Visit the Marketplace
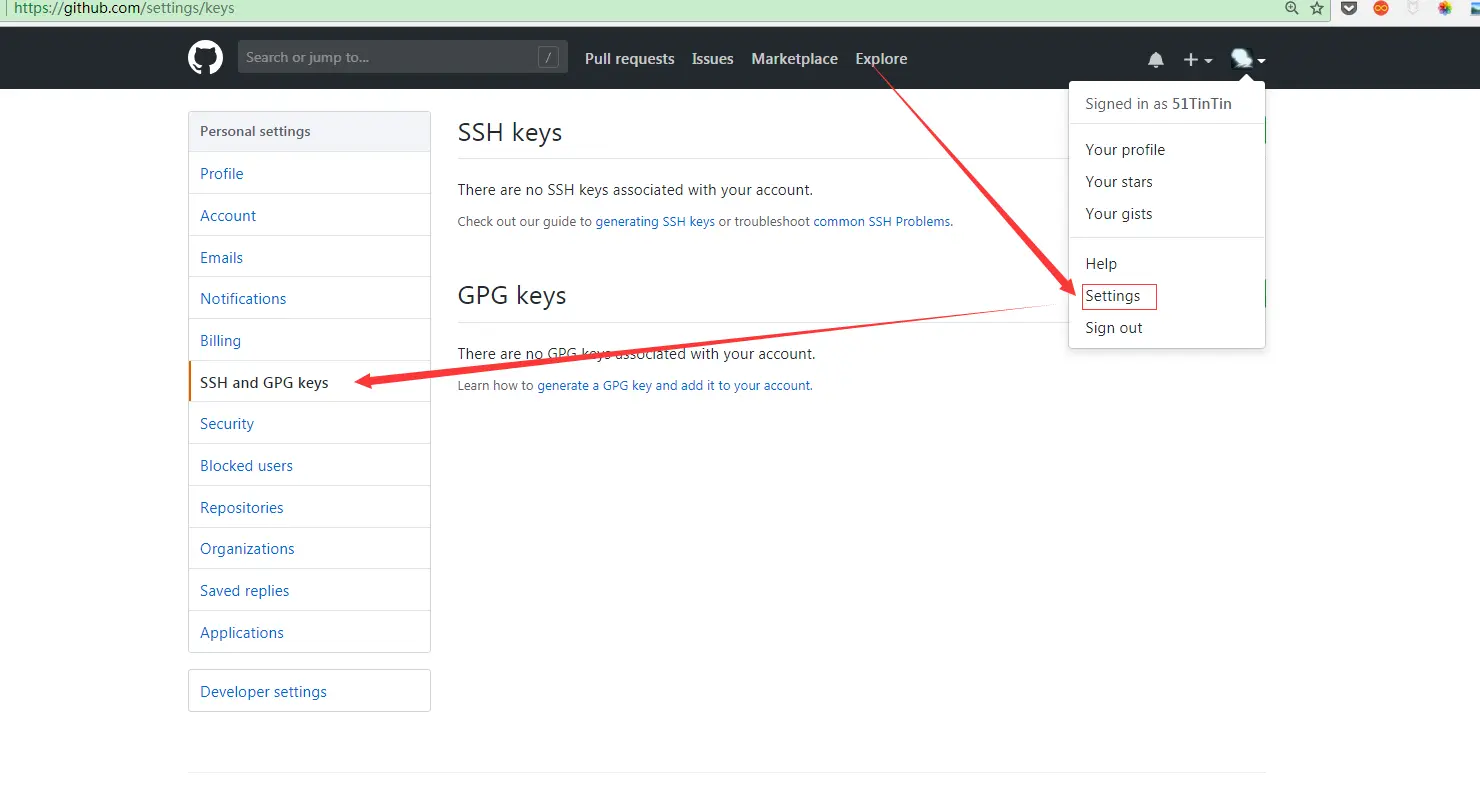The width and height of the screenshot is (1480, 794). (795, 59)
